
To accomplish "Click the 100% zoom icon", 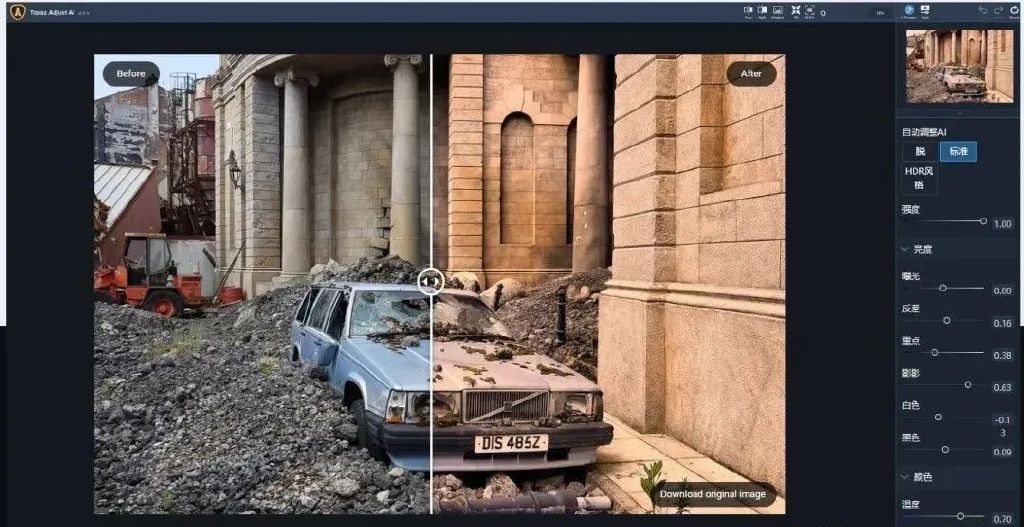I will click(809, 11).
